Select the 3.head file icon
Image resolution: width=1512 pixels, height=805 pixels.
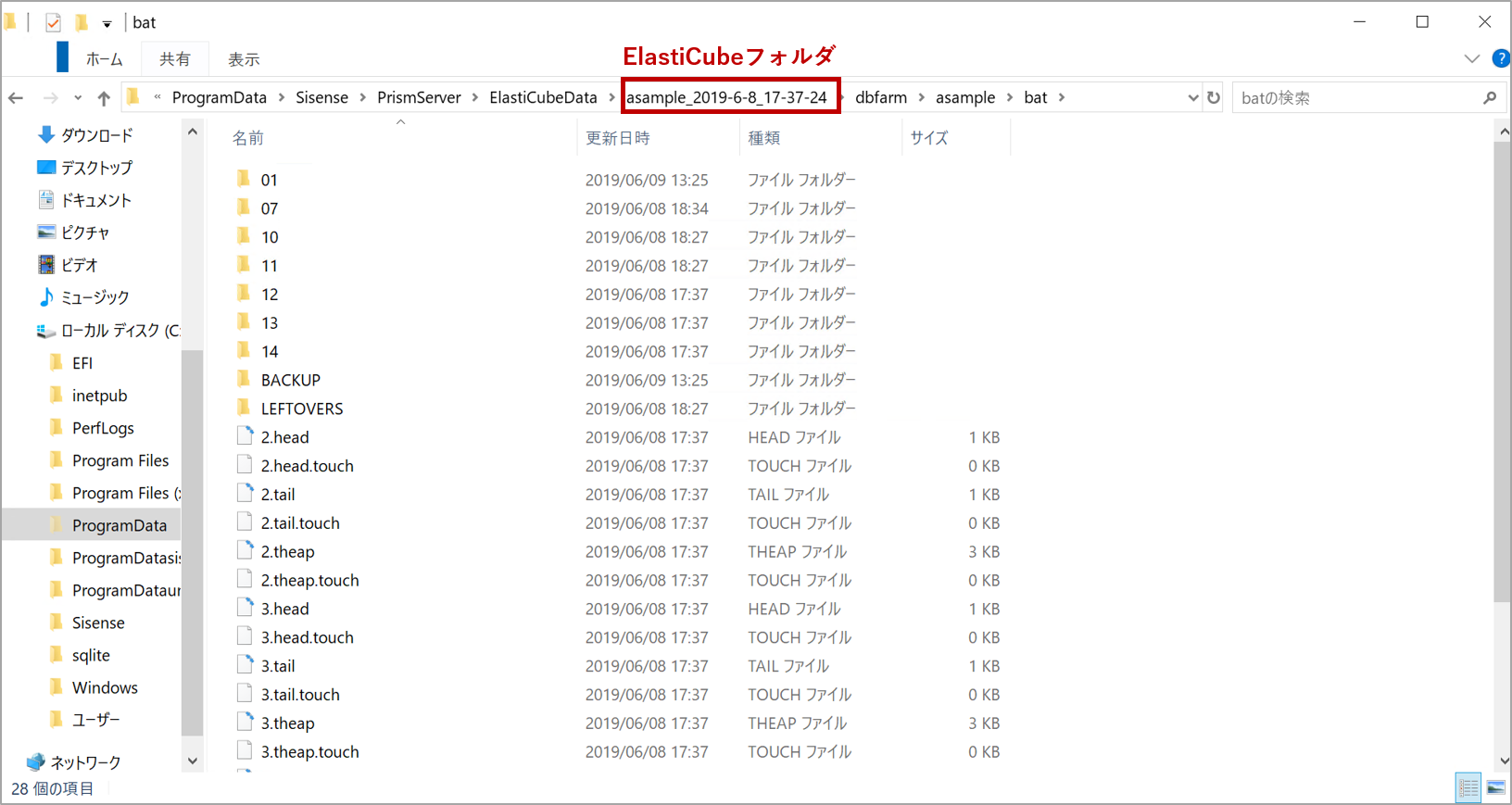pos(245,608)
